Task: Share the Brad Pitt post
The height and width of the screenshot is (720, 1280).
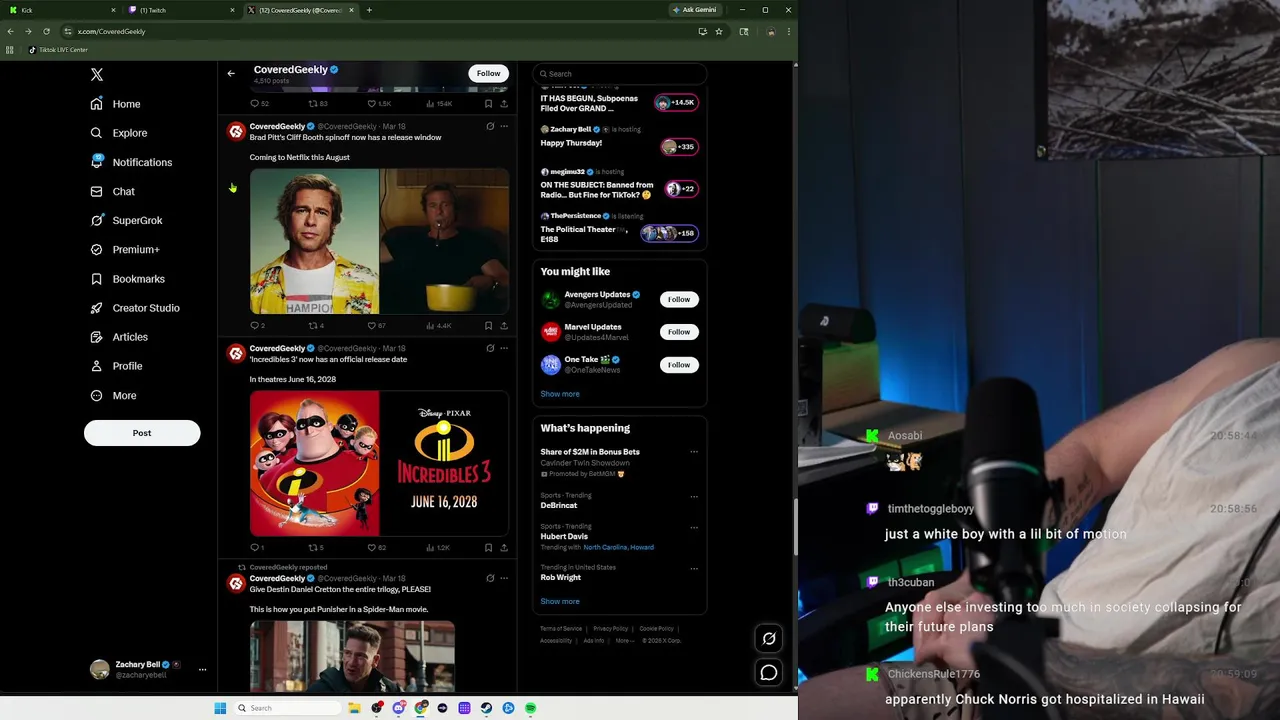Action: coord(504,325)
